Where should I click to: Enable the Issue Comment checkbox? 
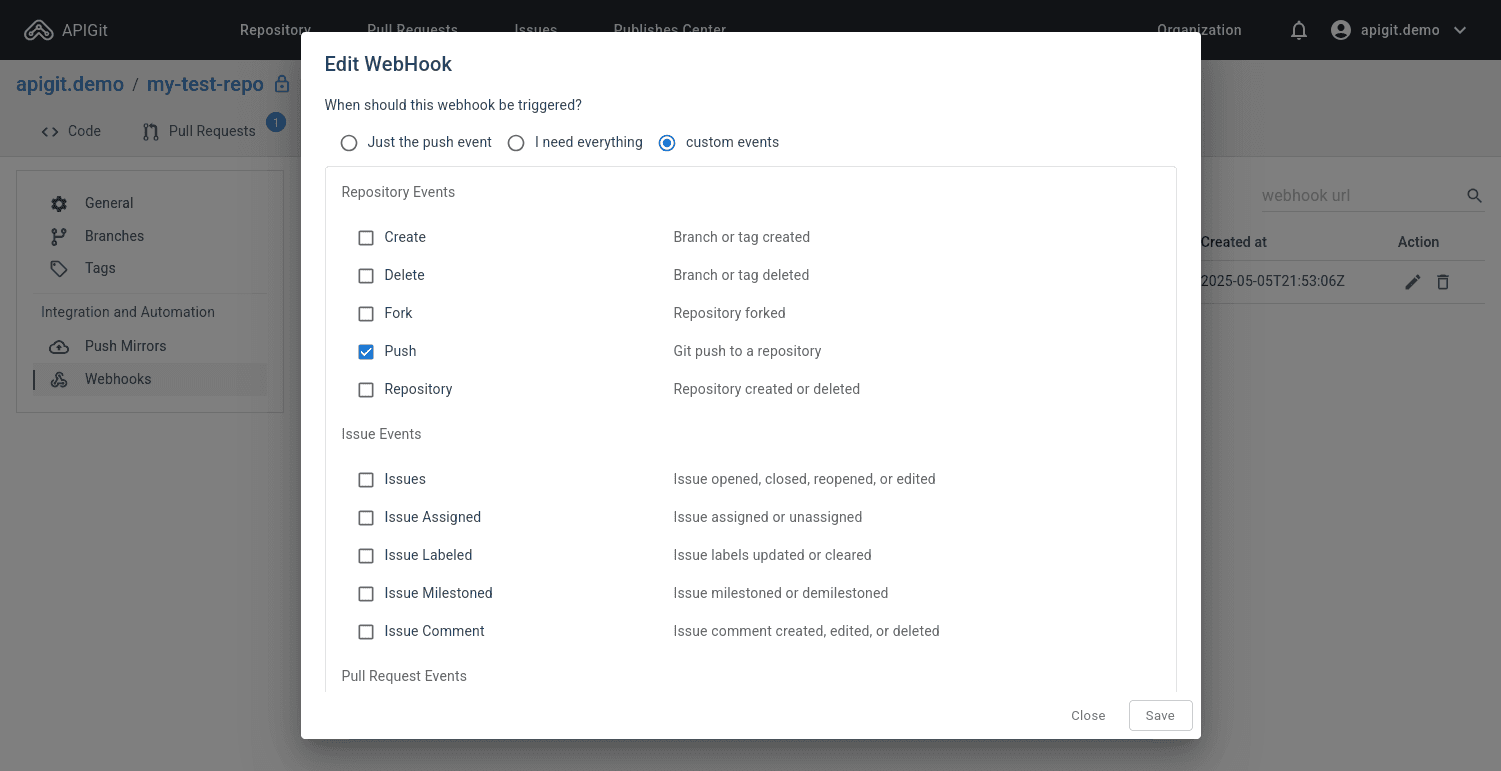click(x=366, y=632)
